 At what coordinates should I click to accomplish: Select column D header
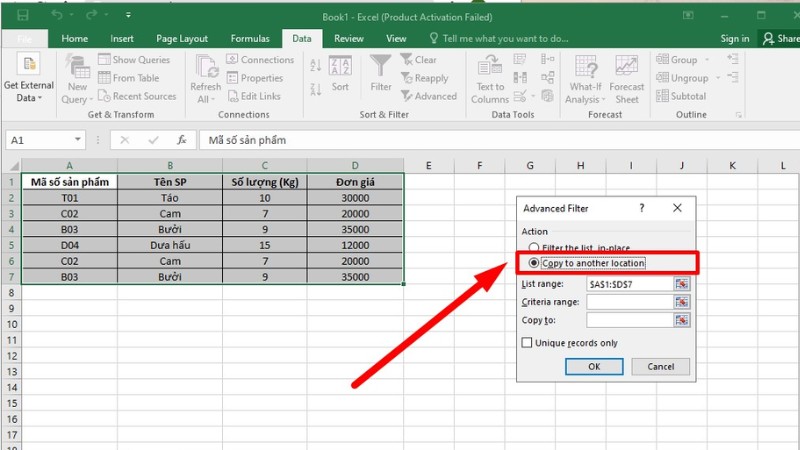(x=355, y=165)
